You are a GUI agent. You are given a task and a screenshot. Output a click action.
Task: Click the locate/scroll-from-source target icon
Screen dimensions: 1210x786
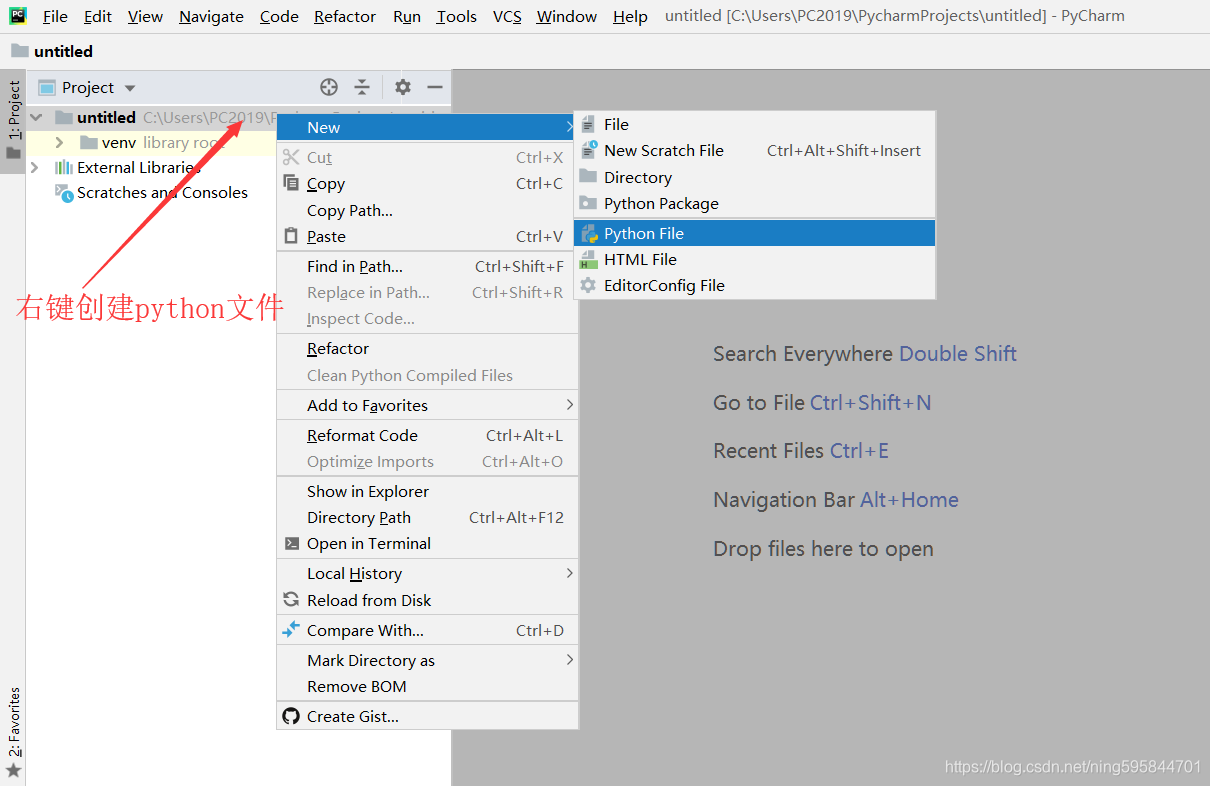pyautogui.click(x=329, y=87)
